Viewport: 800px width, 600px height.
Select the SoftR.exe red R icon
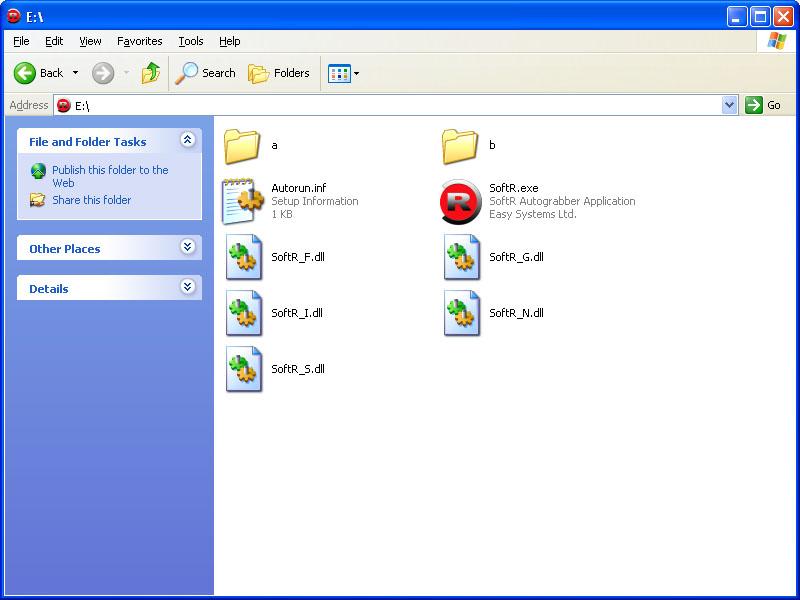pyautogui.click(x=460, y=202)
